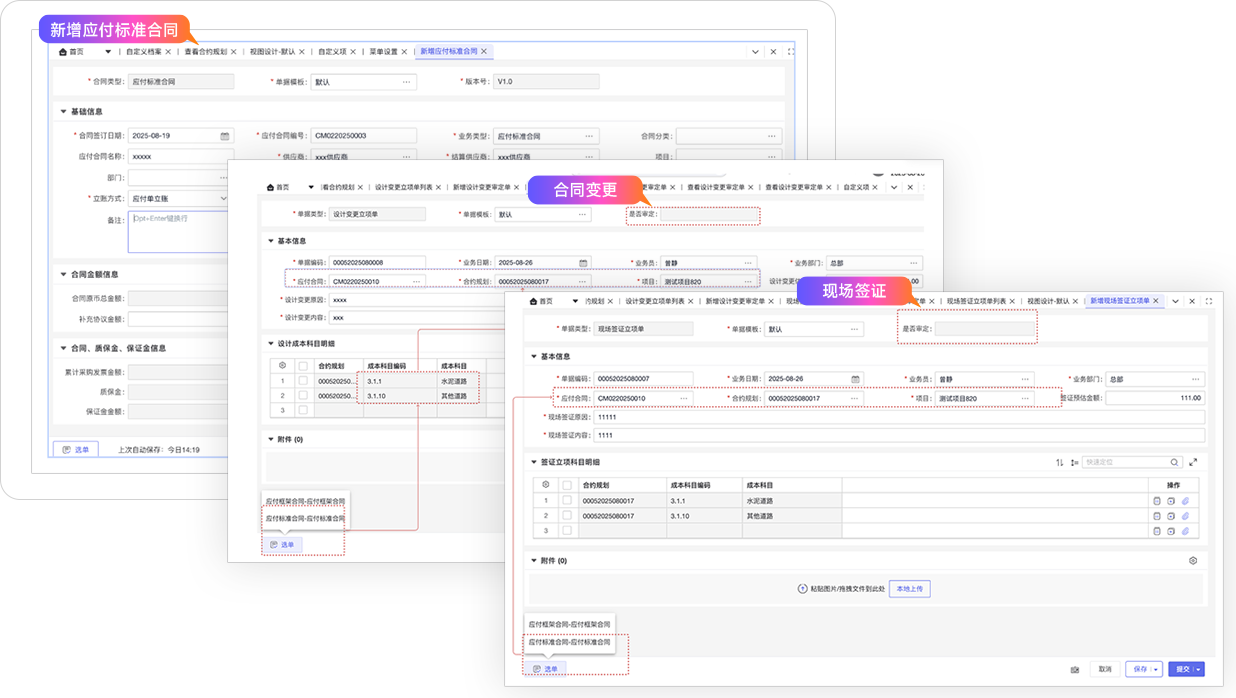
Task: Open the 提交 button dropdown arrow
Action: click(1198, 669)
